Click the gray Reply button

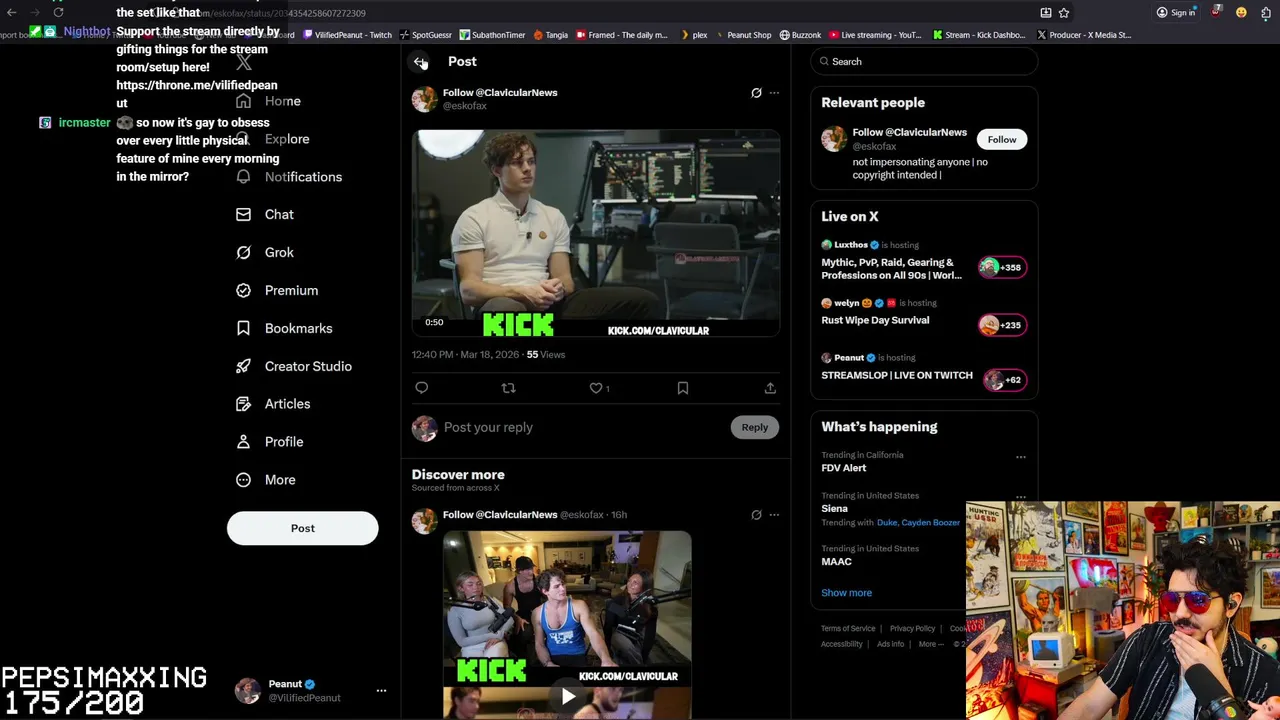(755, 428)
